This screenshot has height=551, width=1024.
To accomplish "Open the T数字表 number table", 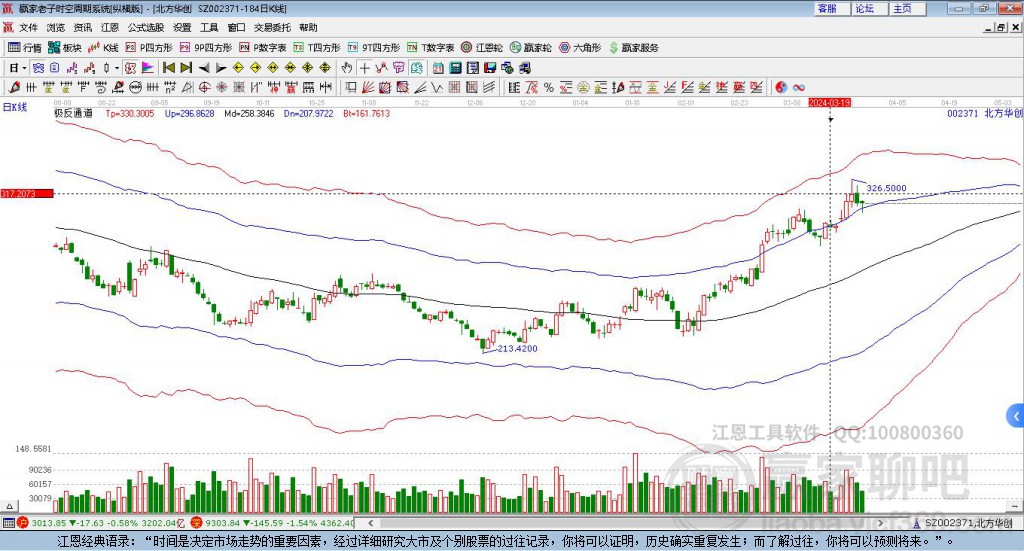I will tap(430, 48).
